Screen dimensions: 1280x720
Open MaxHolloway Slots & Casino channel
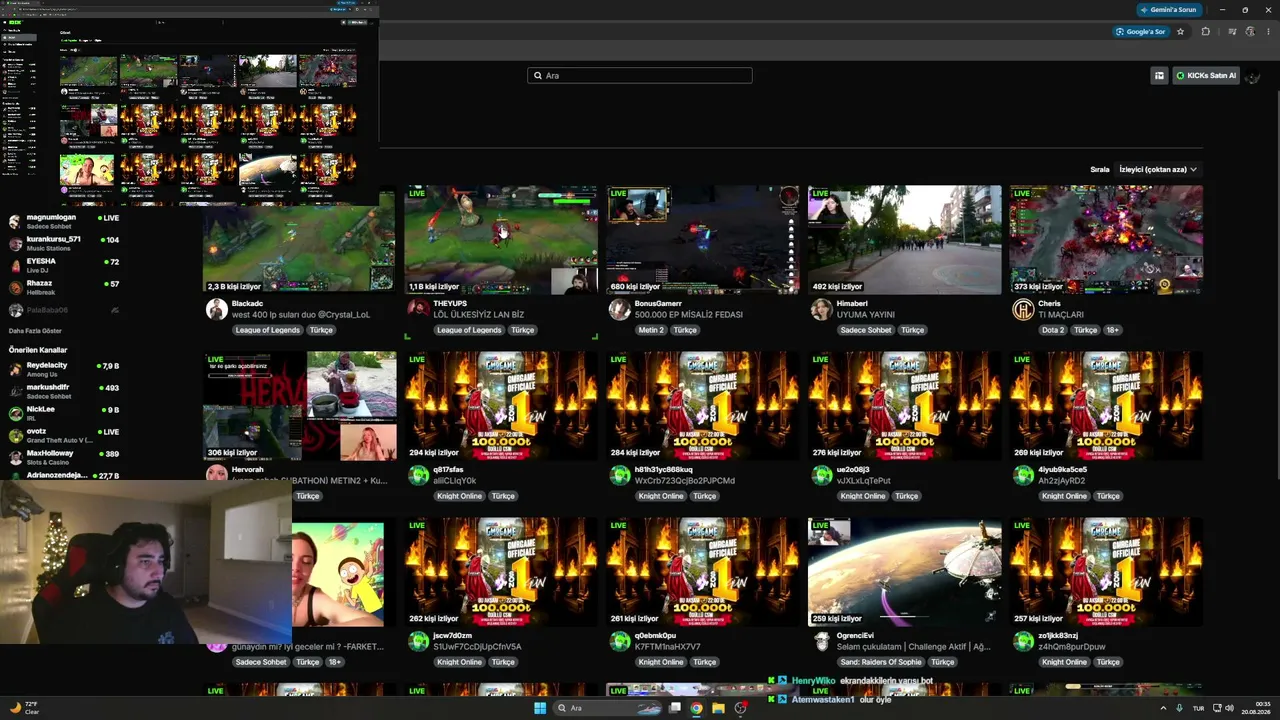pyautogui.click(x=64, y=458)
